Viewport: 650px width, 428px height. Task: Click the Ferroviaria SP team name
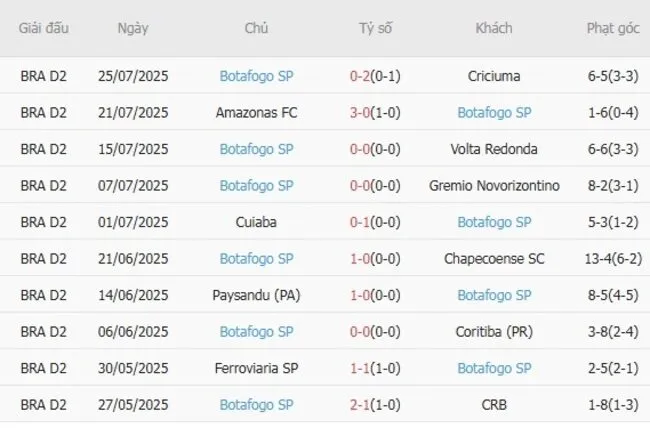[256, 369]
